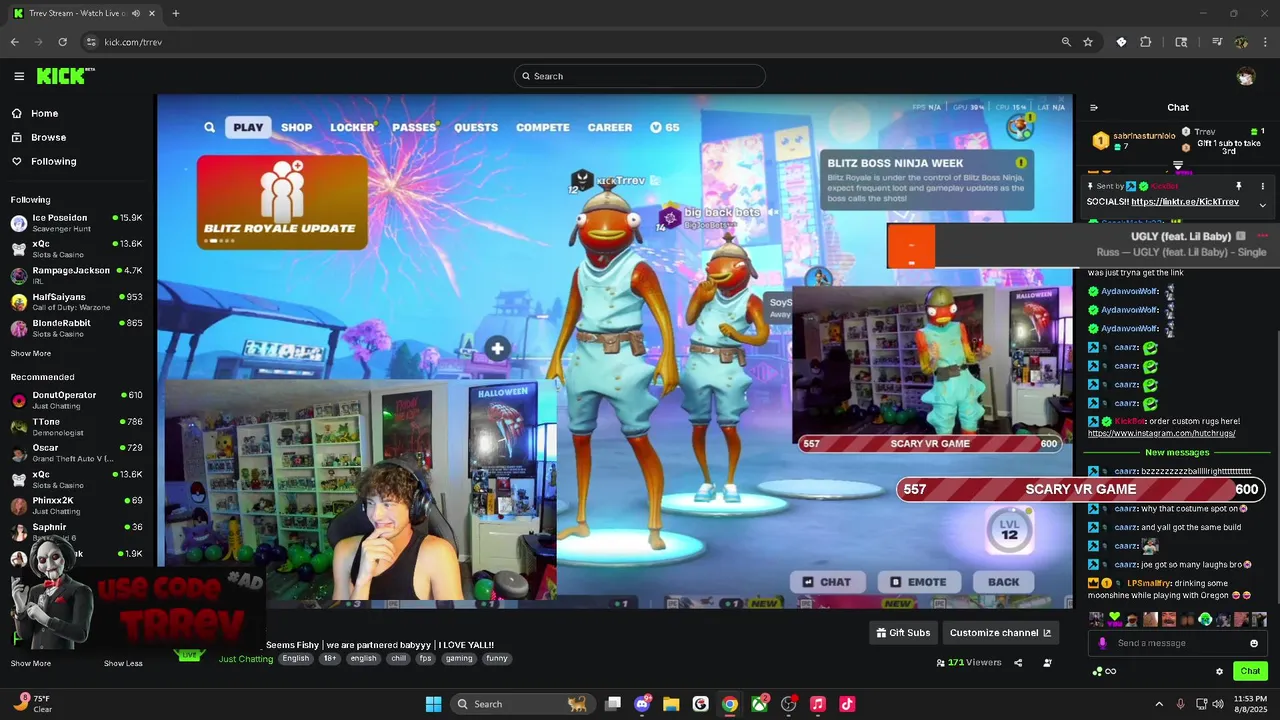Screen dimensions: 1280x720
Task: Open HalfSaiyans channel in sidebar
Action: (x=77, y=301)
